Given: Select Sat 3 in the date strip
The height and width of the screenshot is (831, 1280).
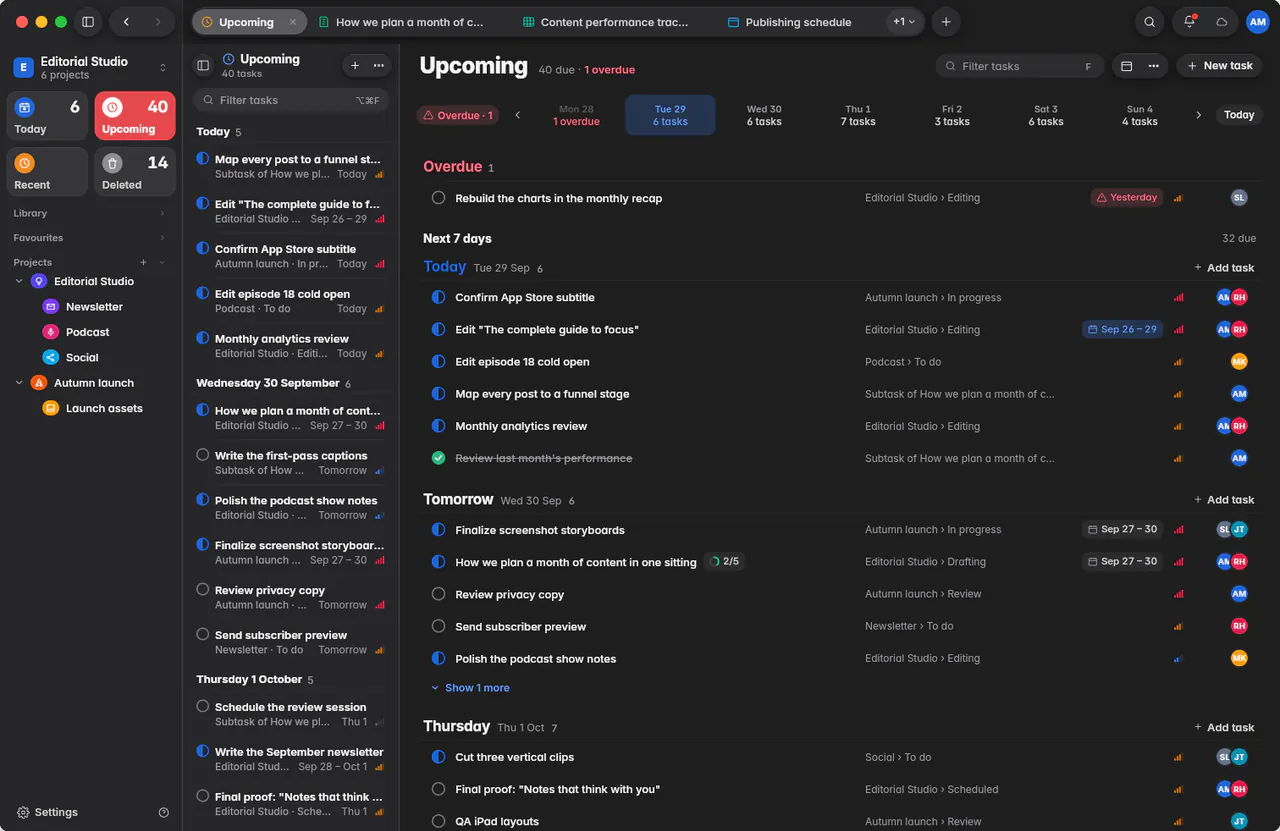Looking at the screenshot, I should tap(1046, 115).
